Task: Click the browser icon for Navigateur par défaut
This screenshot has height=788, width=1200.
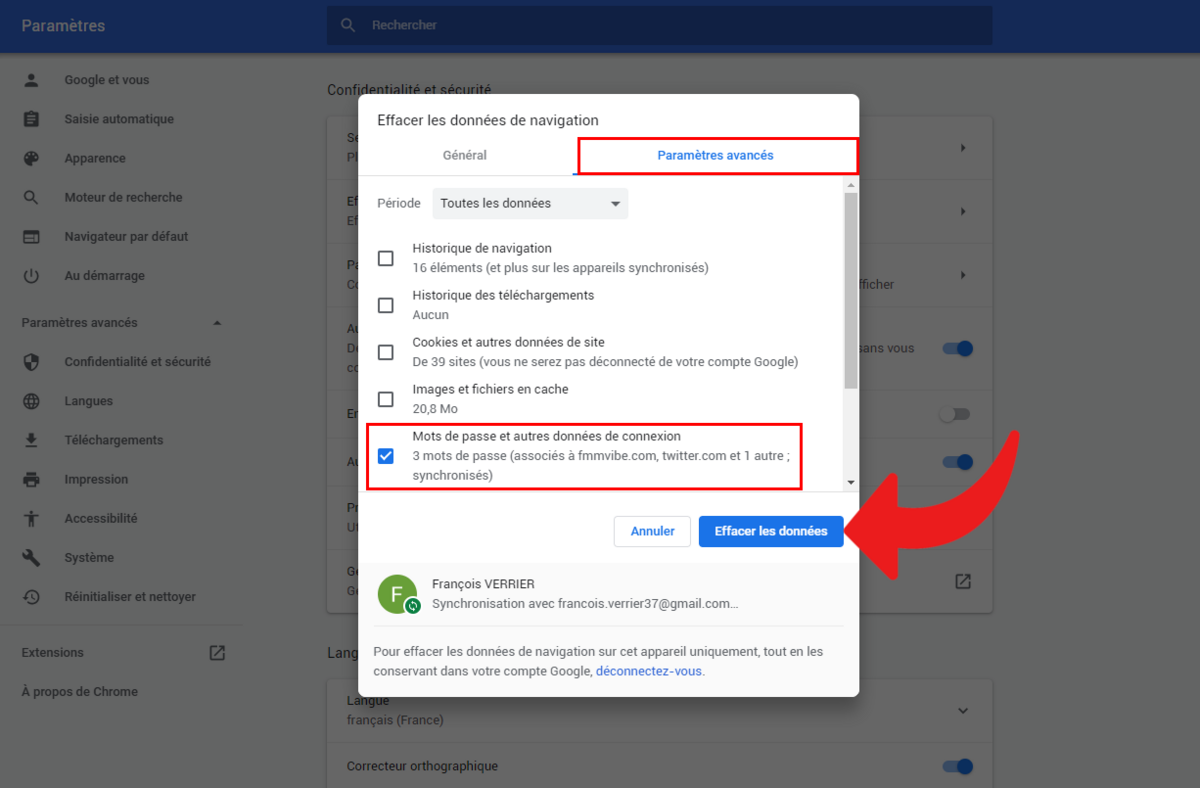Action: [32, 237]
